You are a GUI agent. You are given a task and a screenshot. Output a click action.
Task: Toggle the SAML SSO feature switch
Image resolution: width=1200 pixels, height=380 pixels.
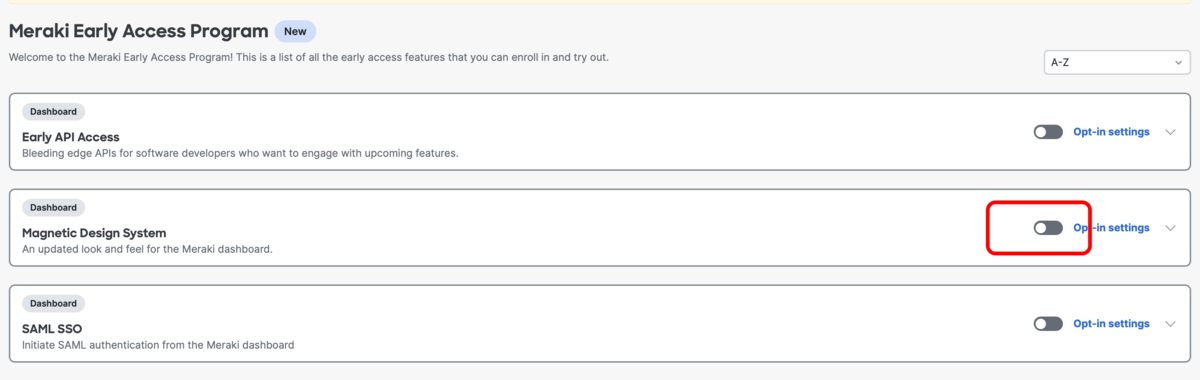coord(1048,324)
